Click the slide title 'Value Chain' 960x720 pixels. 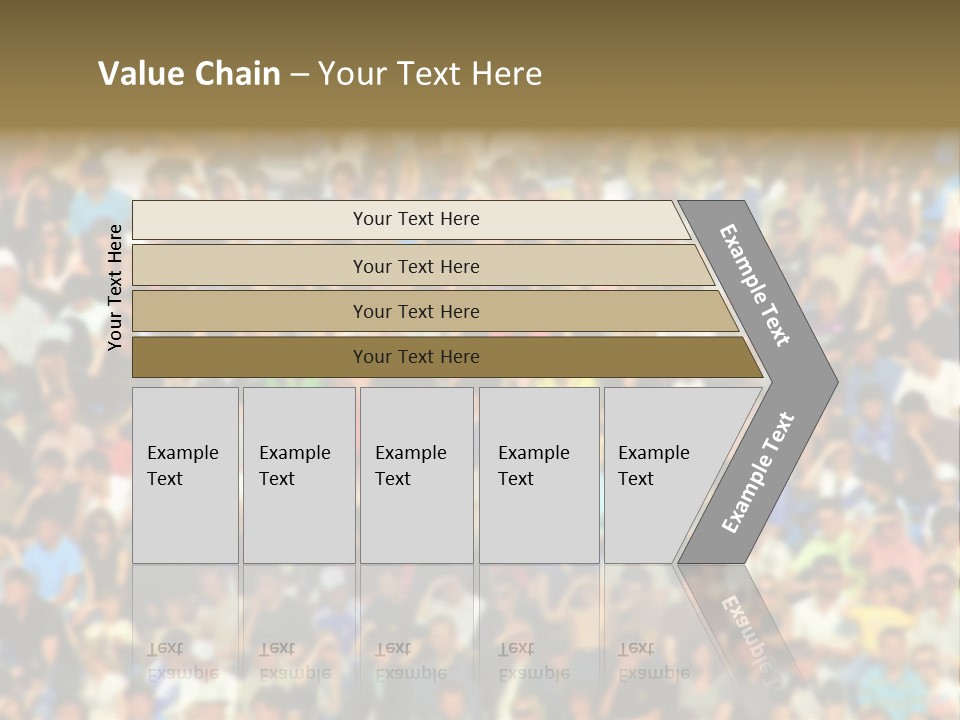pos(189,74)
